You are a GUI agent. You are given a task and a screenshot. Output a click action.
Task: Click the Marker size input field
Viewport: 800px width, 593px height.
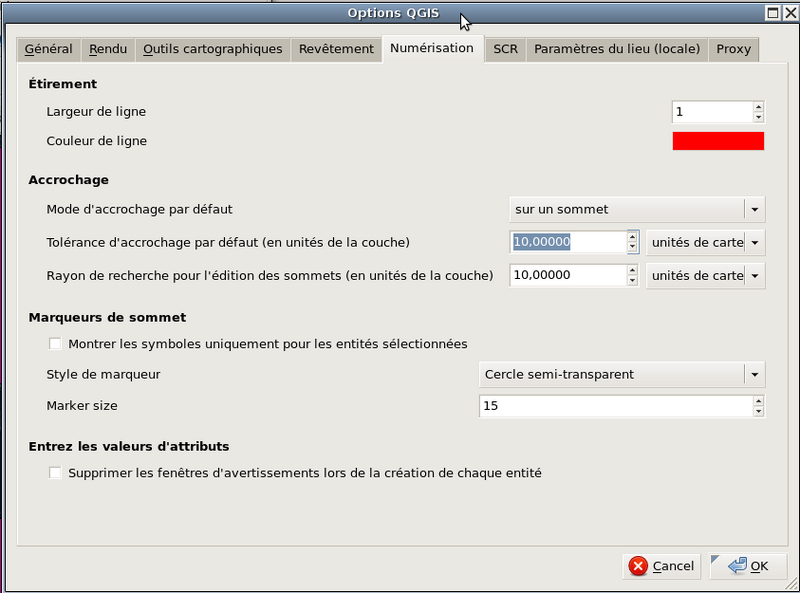click(616, 406)
